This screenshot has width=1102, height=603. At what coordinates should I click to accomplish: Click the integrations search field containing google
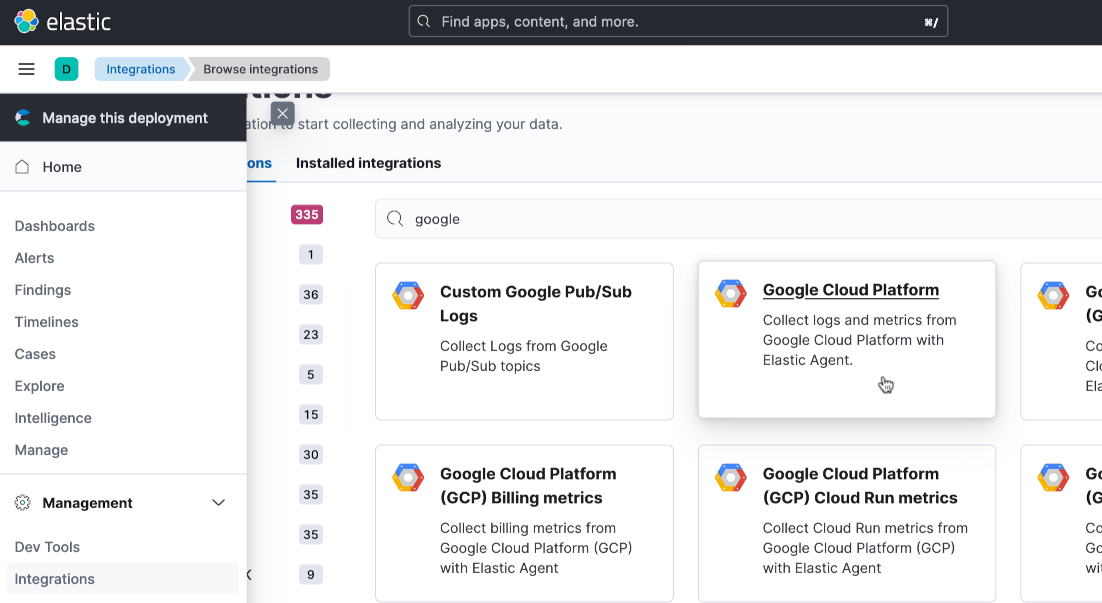[740, 219]
